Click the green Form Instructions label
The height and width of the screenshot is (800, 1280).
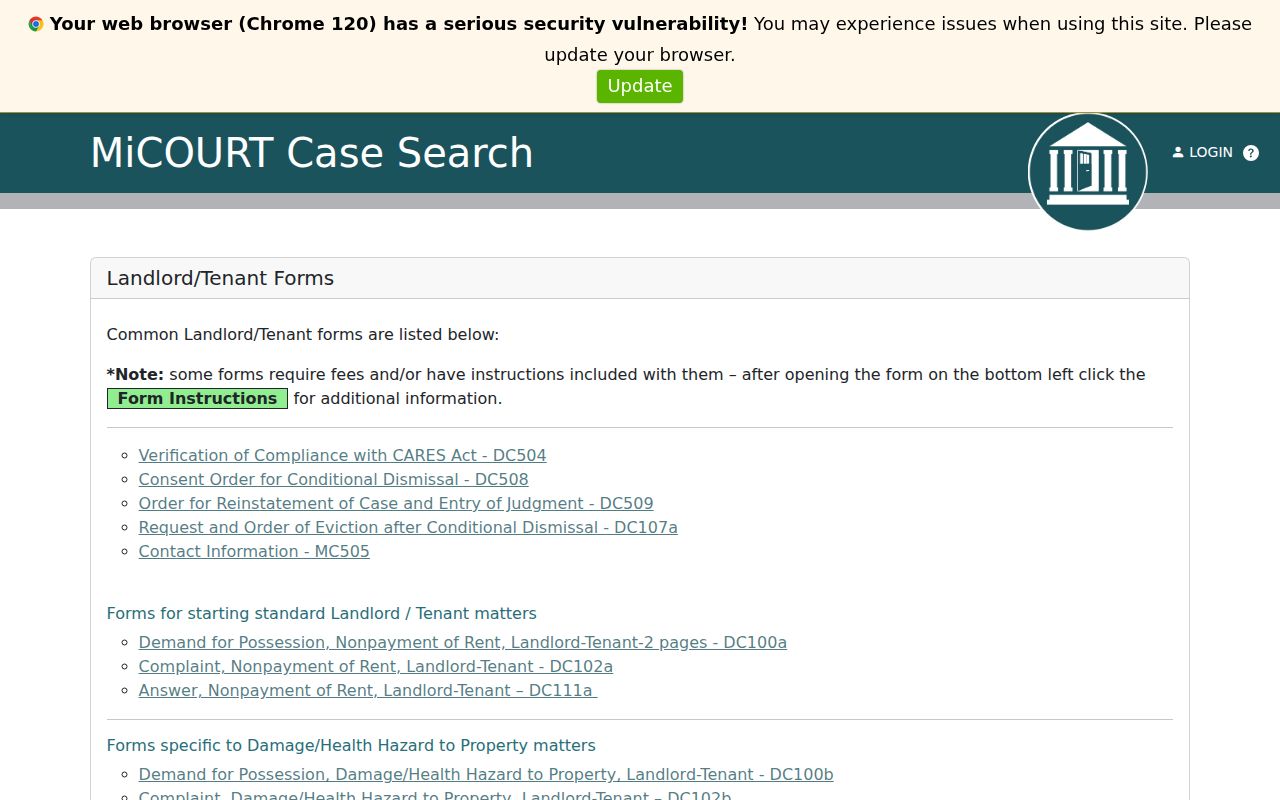click(197, 398)
